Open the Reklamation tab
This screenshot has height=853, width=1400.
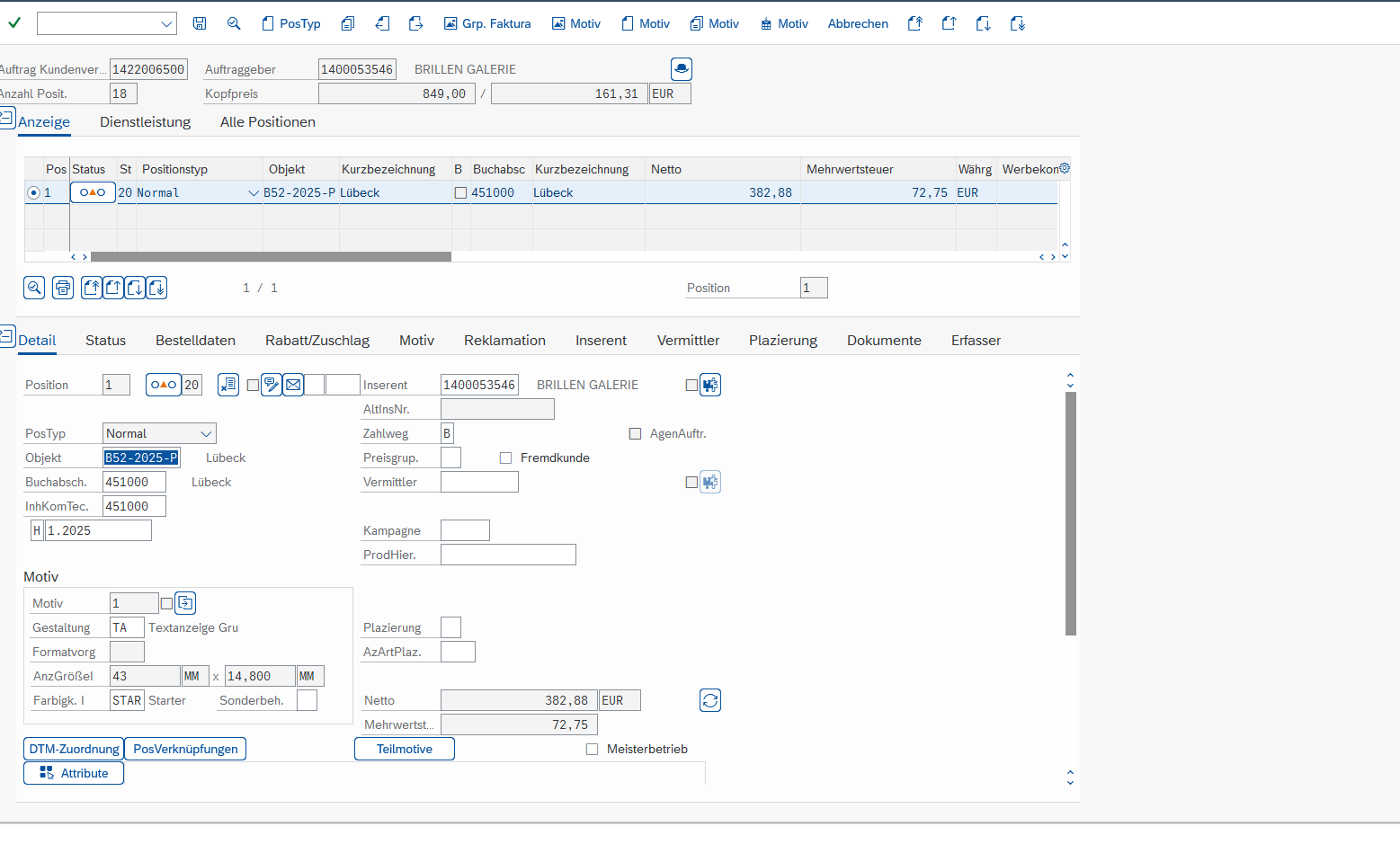[x=504, y=341]
